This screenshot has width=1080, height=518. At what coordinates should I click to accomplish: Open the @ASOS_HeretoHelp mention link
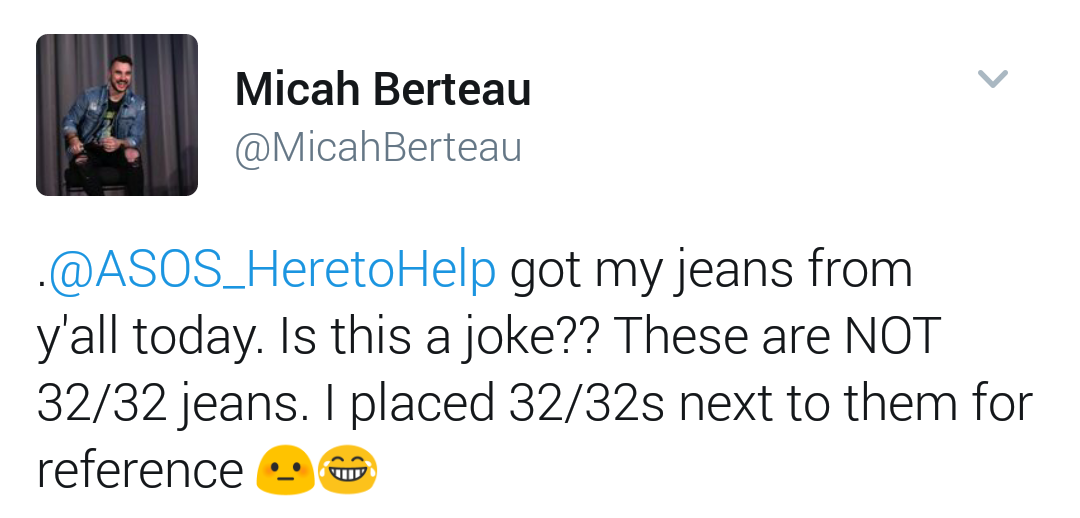tap(272, 270)
